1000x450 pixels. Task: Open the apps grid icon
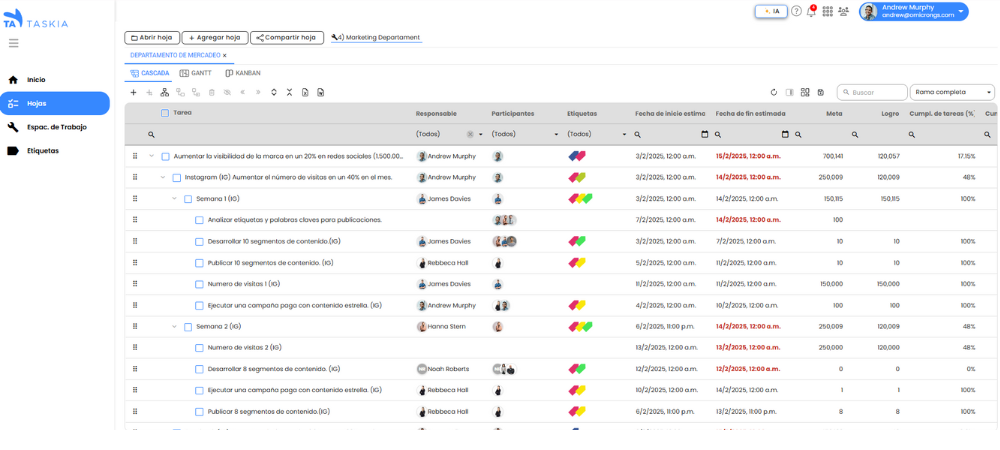pyautogui.click(x=827, y=11)
